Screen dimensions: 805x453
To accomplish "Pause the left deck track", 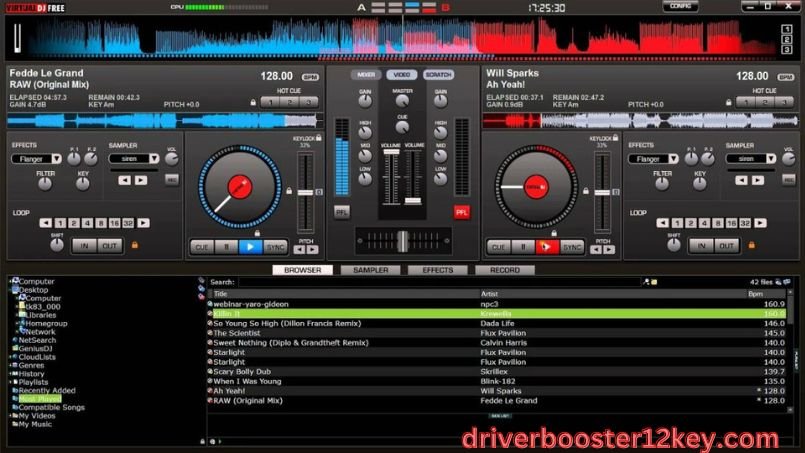I will (x=226, y=247).
